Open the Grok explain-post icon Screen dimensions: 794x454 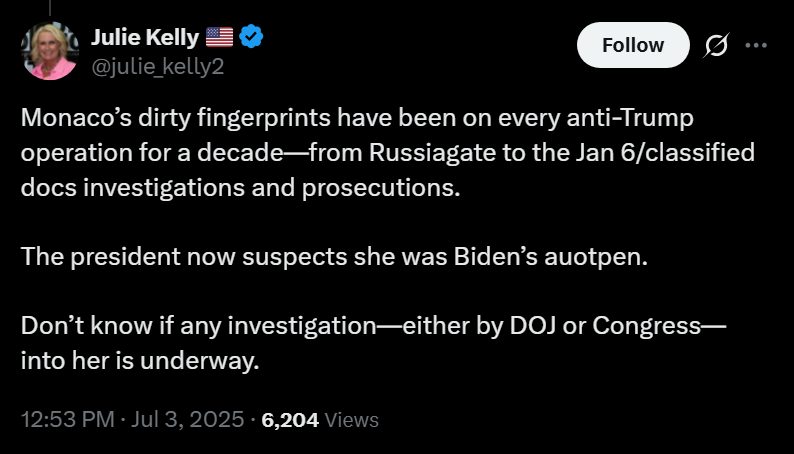[716, 45]
